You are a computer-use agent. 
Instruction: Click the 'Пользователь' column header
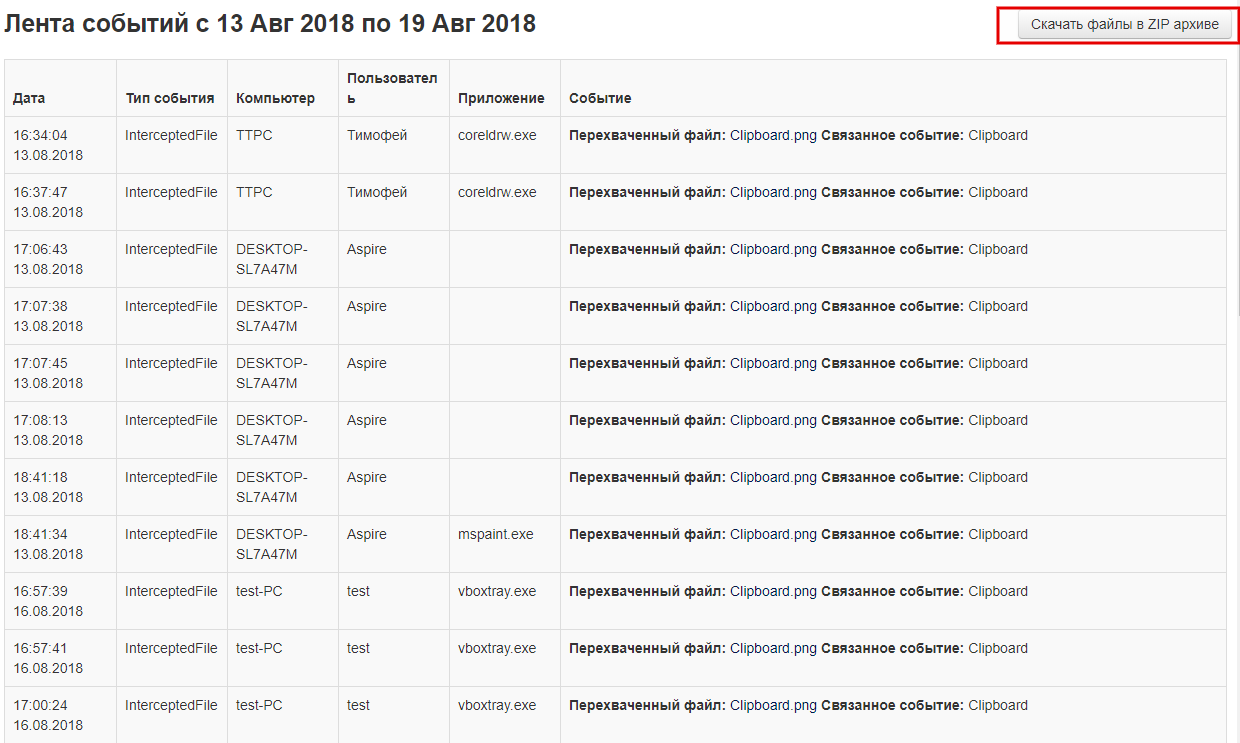[392, 88]
